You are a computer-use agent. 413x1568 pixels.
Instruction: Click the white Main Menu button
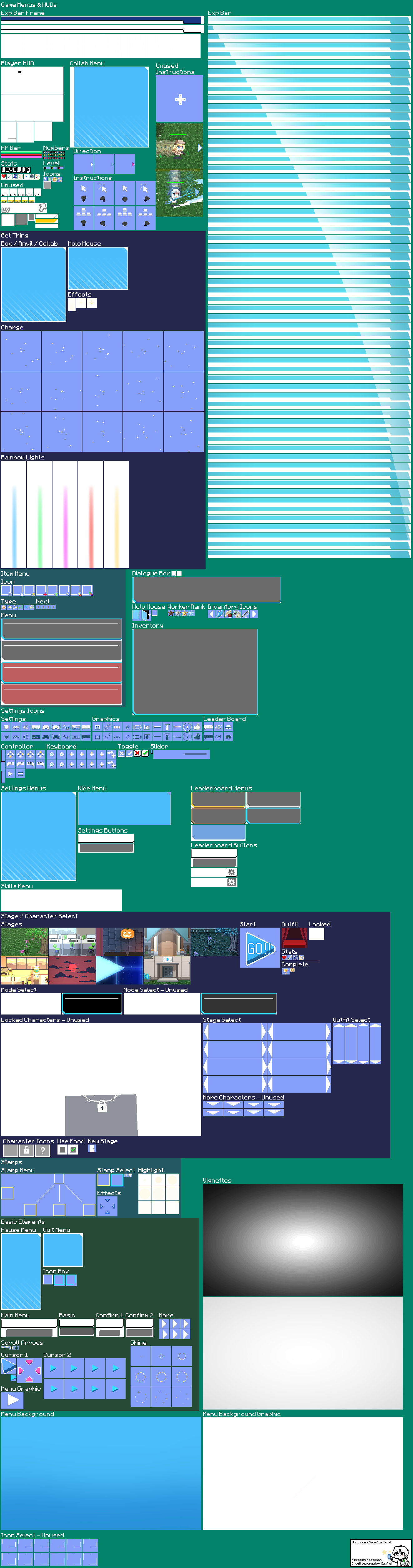[29, 1323]
